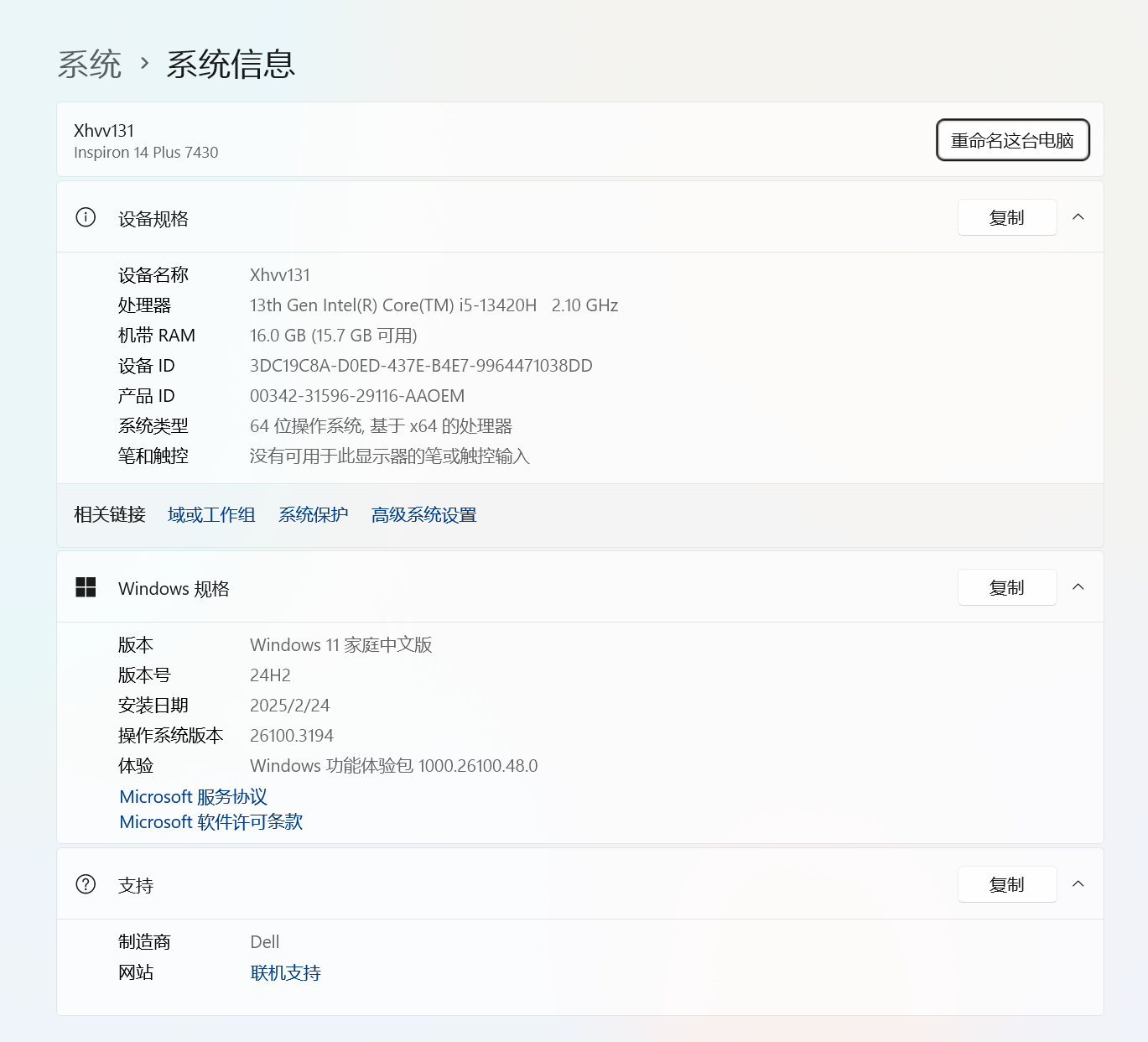Open the 系统保护 link
Image resolution: width=1148 pixels, height=1042 pixels.
[x=313, y=514]
